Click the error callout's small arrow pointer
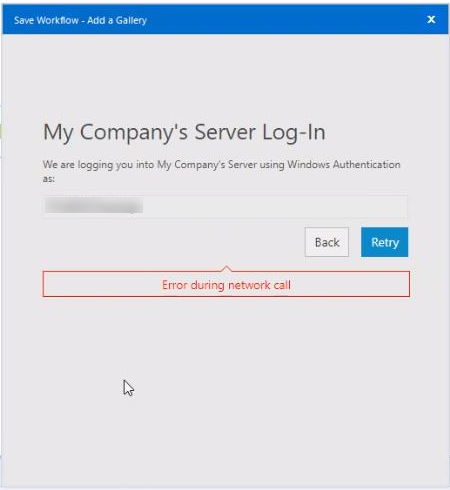450x490 pixels. (x=226, y=268)
